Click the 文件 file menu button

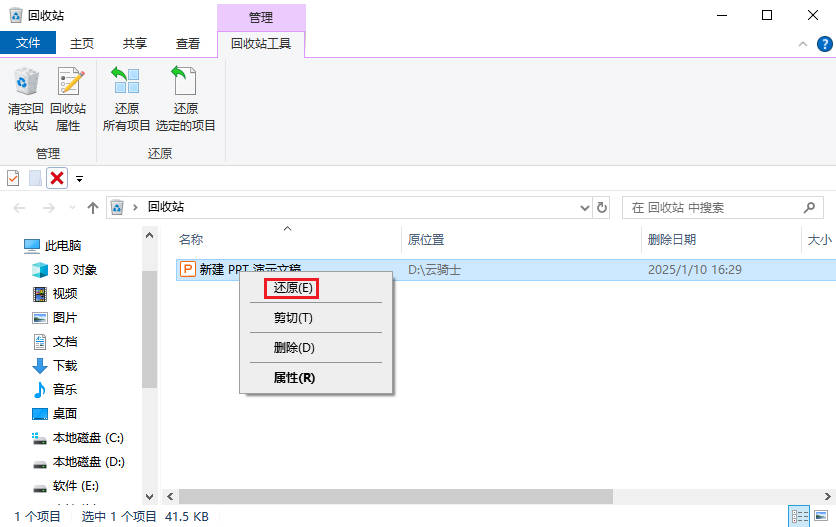pyautogui.click(x=28, y=44)
